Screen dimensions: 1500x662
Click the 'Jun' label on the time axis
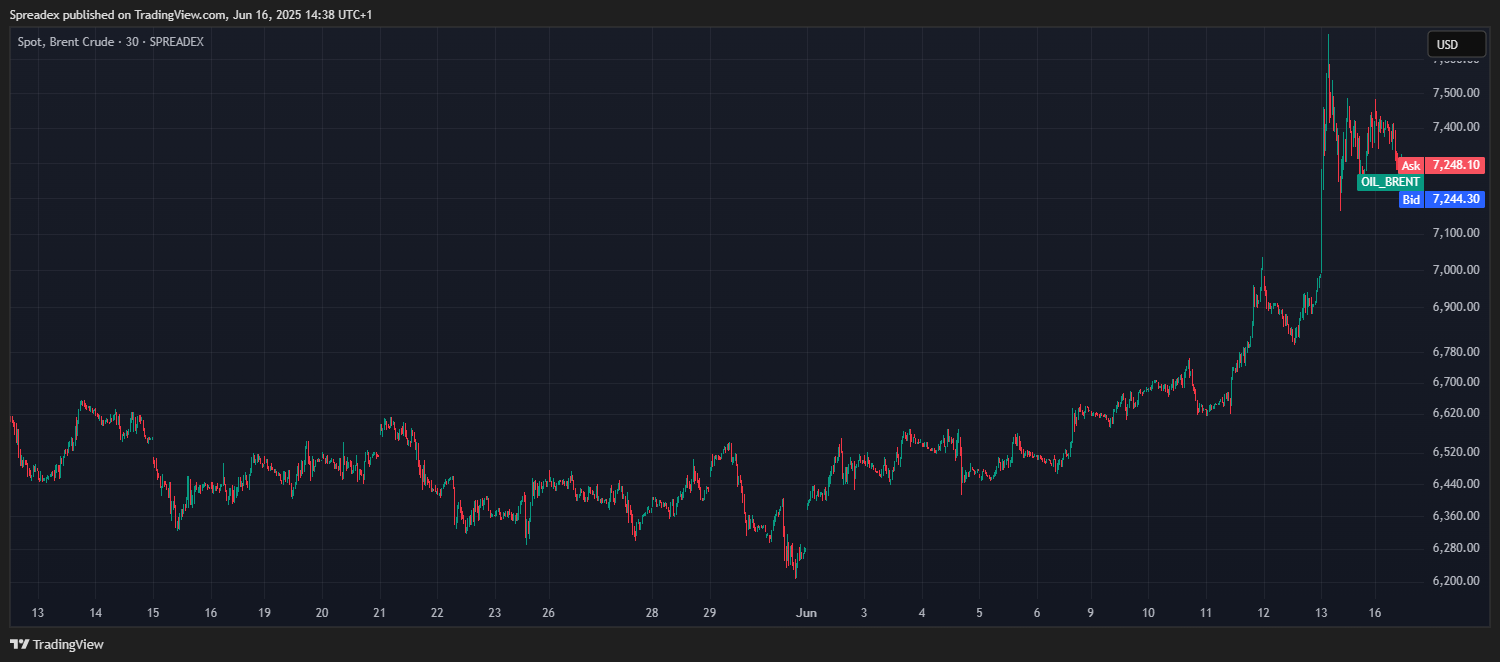[x=805, y=613]
